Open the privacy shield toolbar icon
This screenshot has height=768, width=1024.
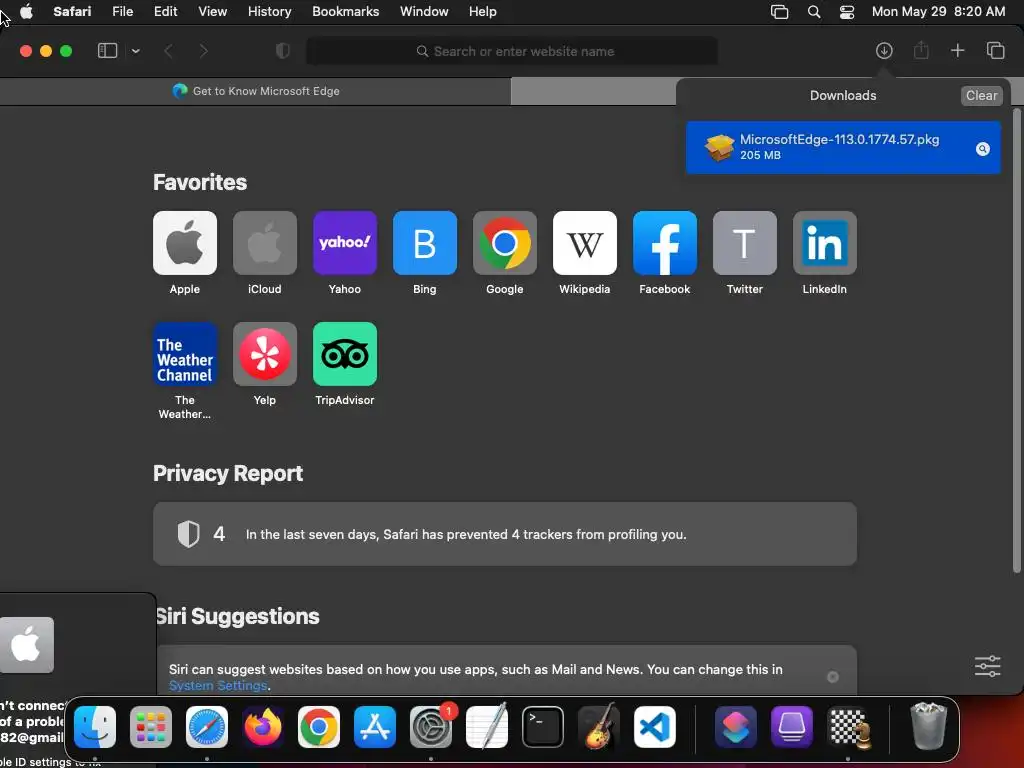point(283,51)
